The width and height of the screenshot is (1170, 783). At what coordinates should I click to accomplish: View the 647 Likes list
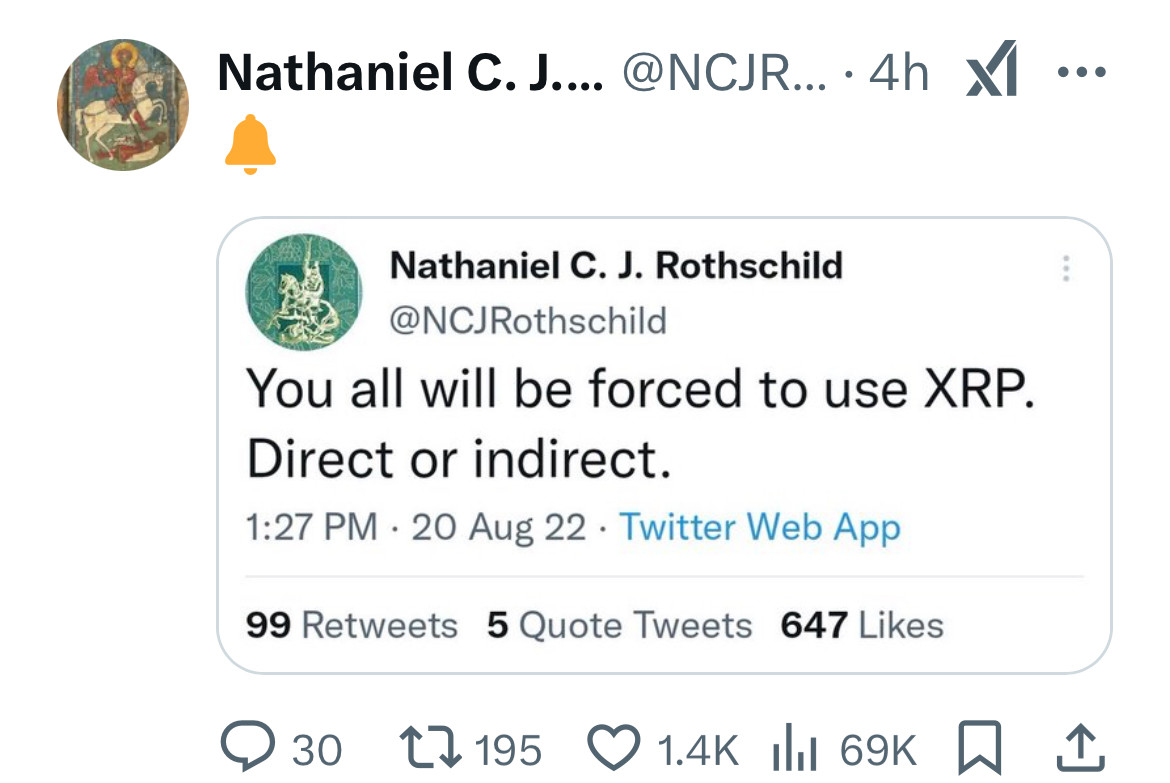[862, 625]
